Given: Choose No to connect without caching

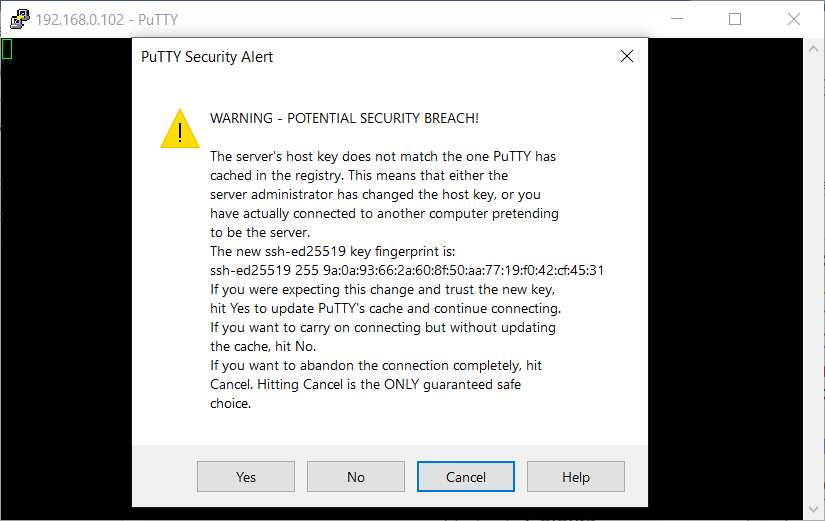Looking at the screenshot, I should point(355,477).
